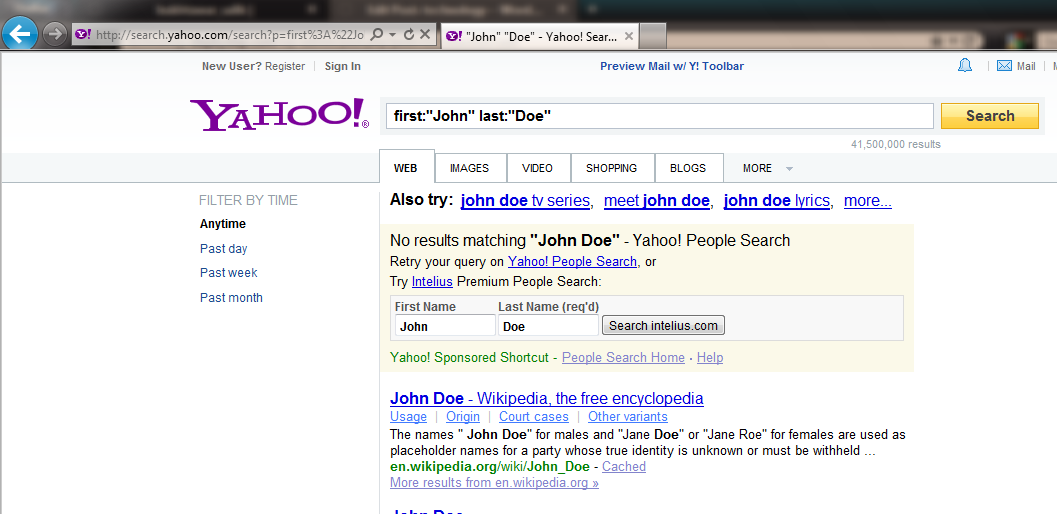The width and height of the screenshot is (1057, 514).
Task: Open the SHOPPING search tab
Action: pyautogui.click(x=611, y=168)
